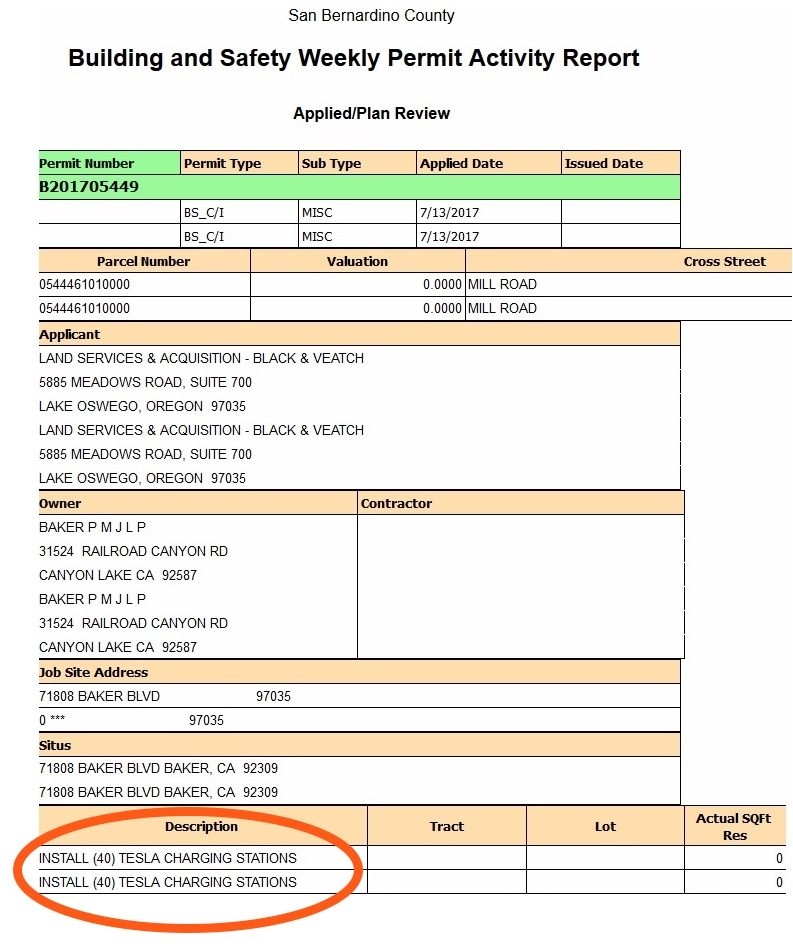The image size is (793, 947).
Task: Click the permit number B201705449
Action: tap(89, 187)
